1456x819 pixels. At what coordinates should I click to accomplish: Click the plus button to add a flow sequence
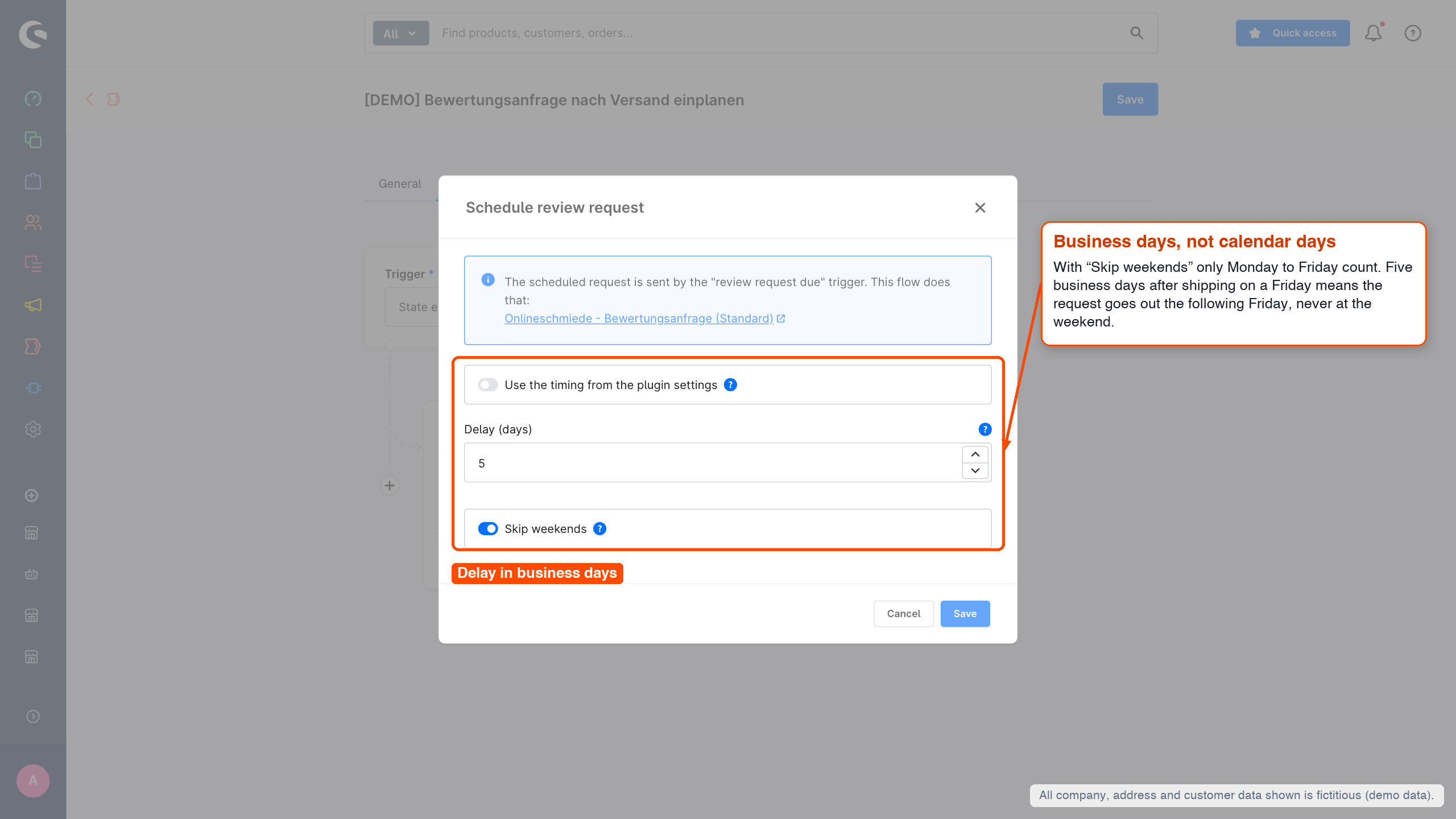[390, 486]
